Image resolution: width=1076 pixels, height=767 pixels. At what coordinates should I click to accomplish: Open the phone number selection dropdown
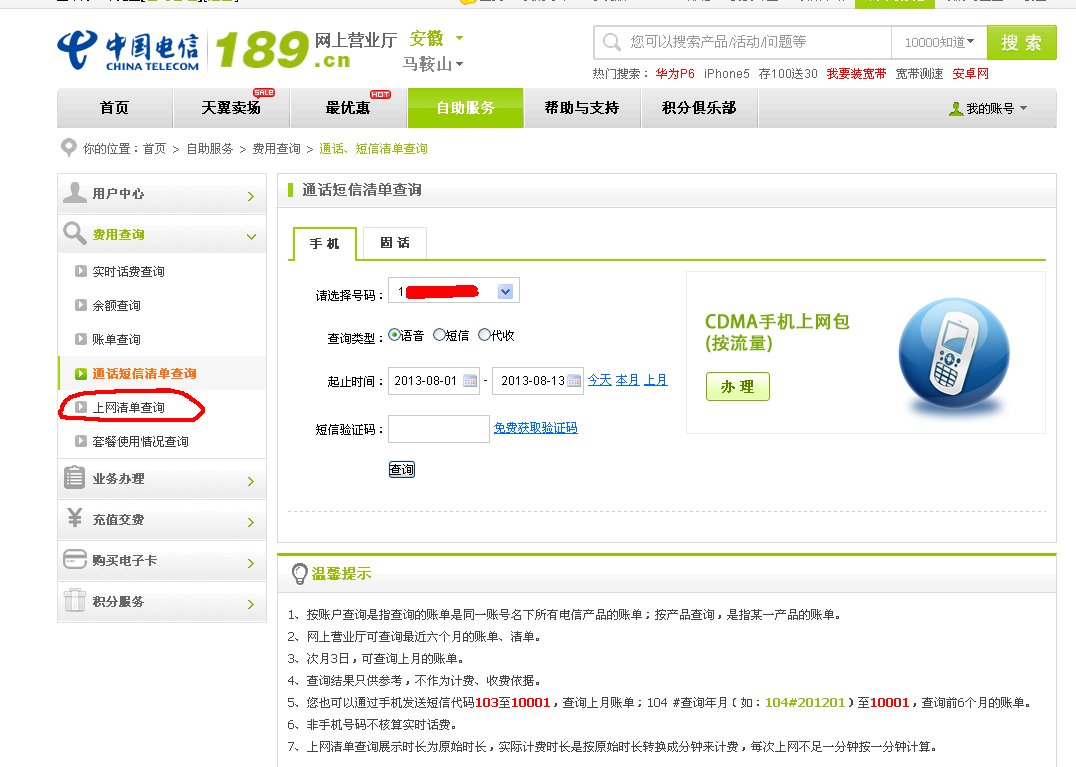point(507,290)
